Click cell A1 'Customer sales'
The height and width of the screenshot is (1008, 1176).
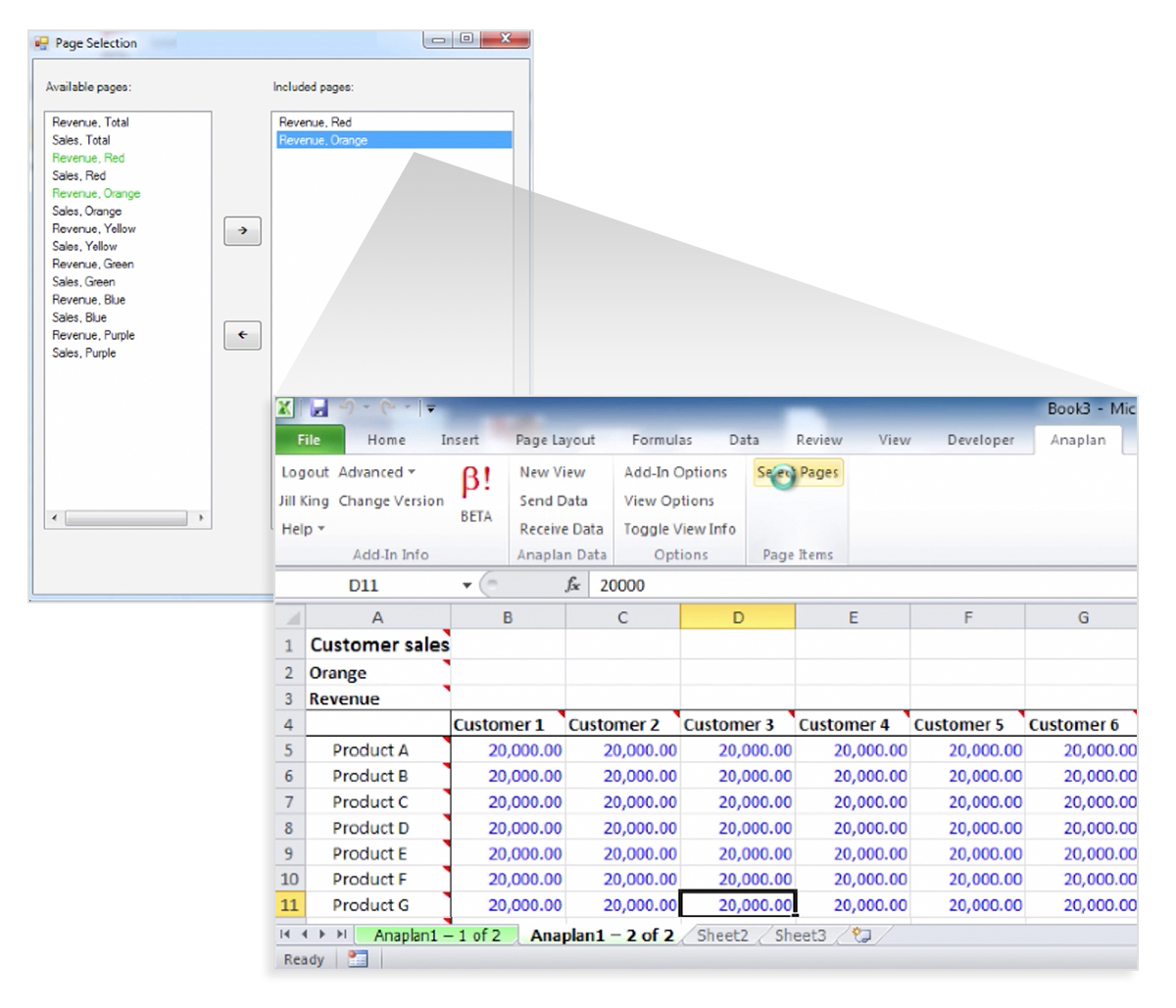coord(378,645)
